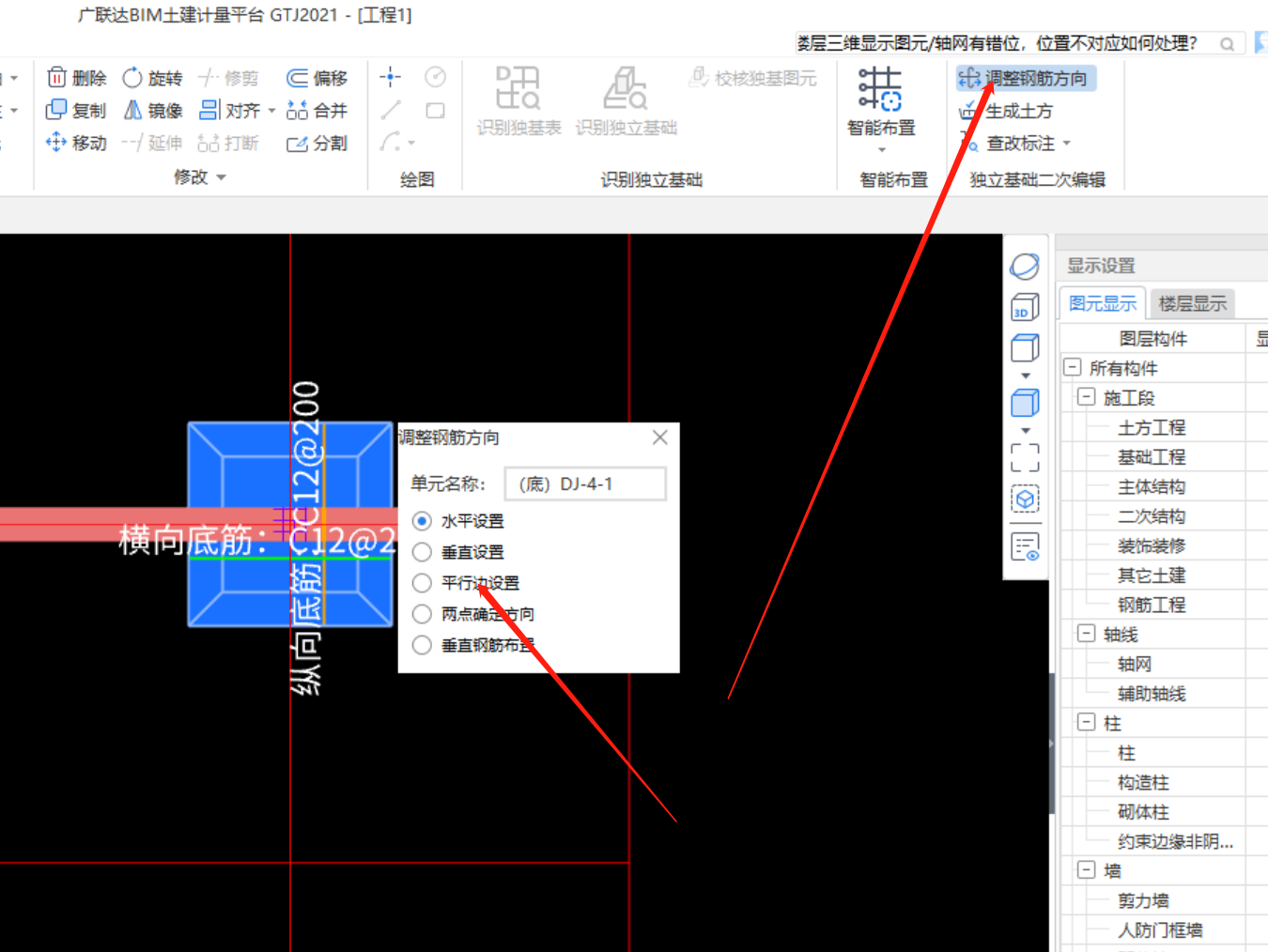Select 水平设置 radio option
The image size is (1268, 952).
(x=423, y=521)
